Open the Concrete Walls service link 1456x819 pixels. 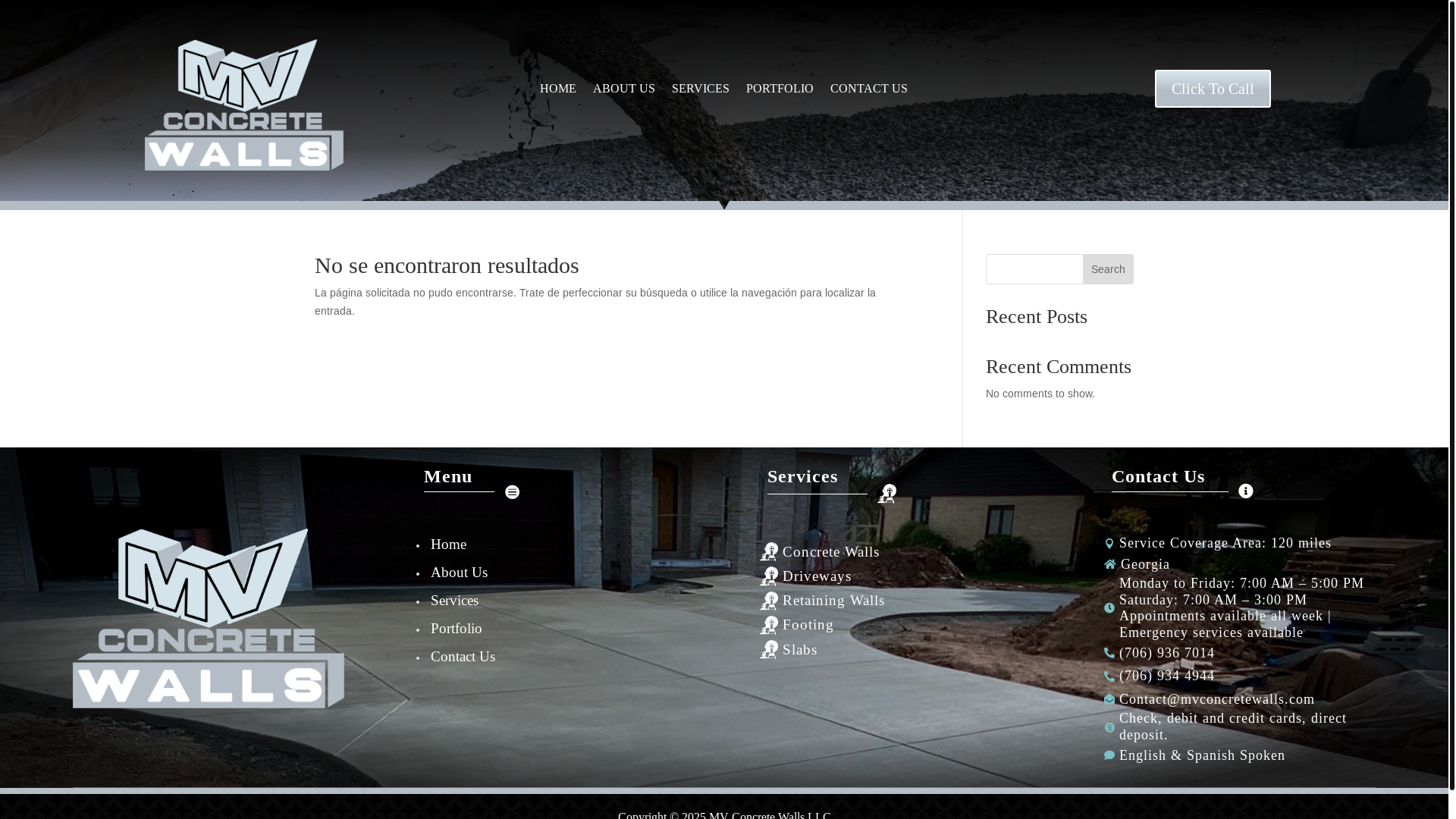click(831, 552)
